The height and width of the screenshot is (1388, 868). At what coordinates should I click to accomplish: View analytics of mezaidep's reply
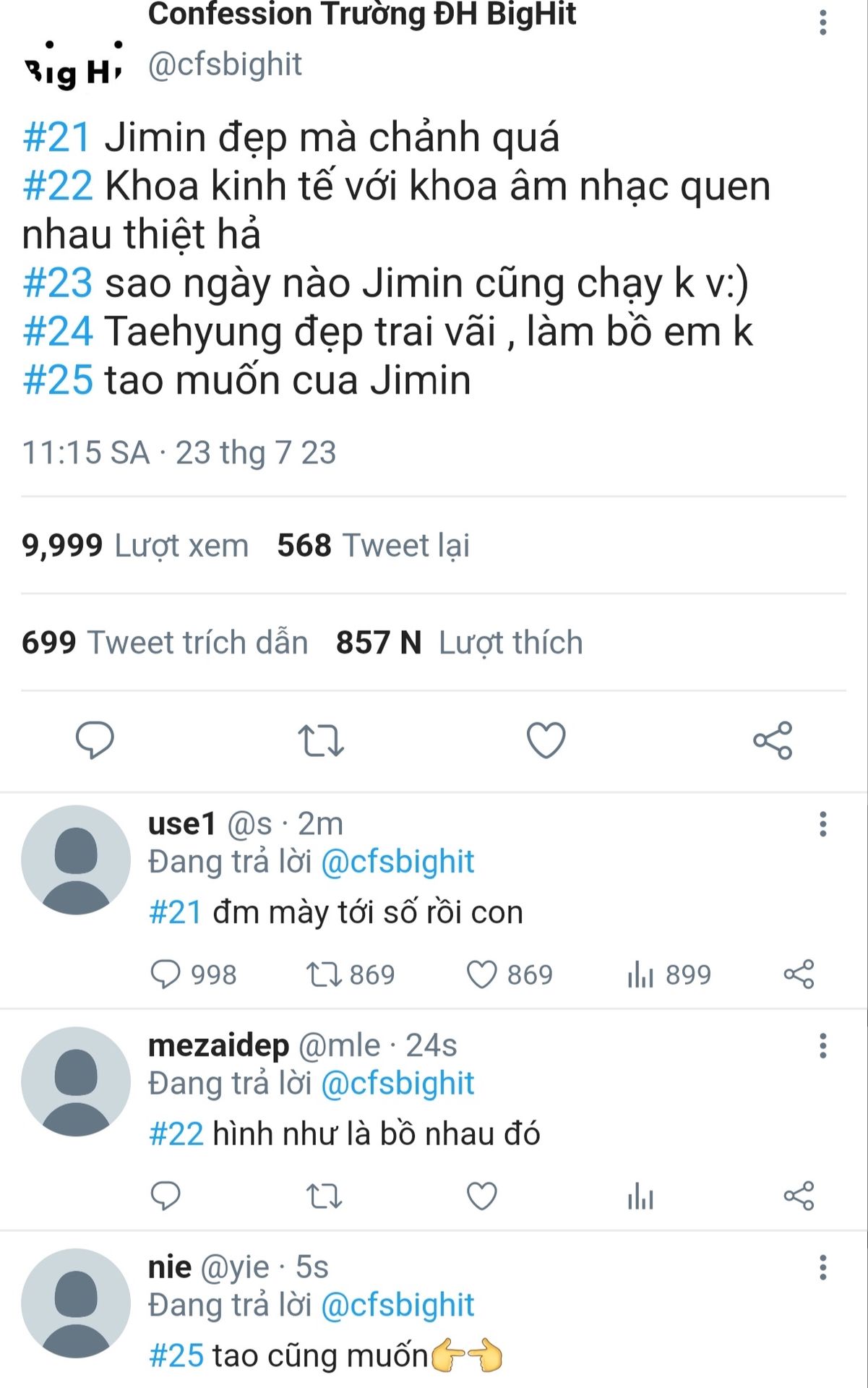[x=640, y=1196]
